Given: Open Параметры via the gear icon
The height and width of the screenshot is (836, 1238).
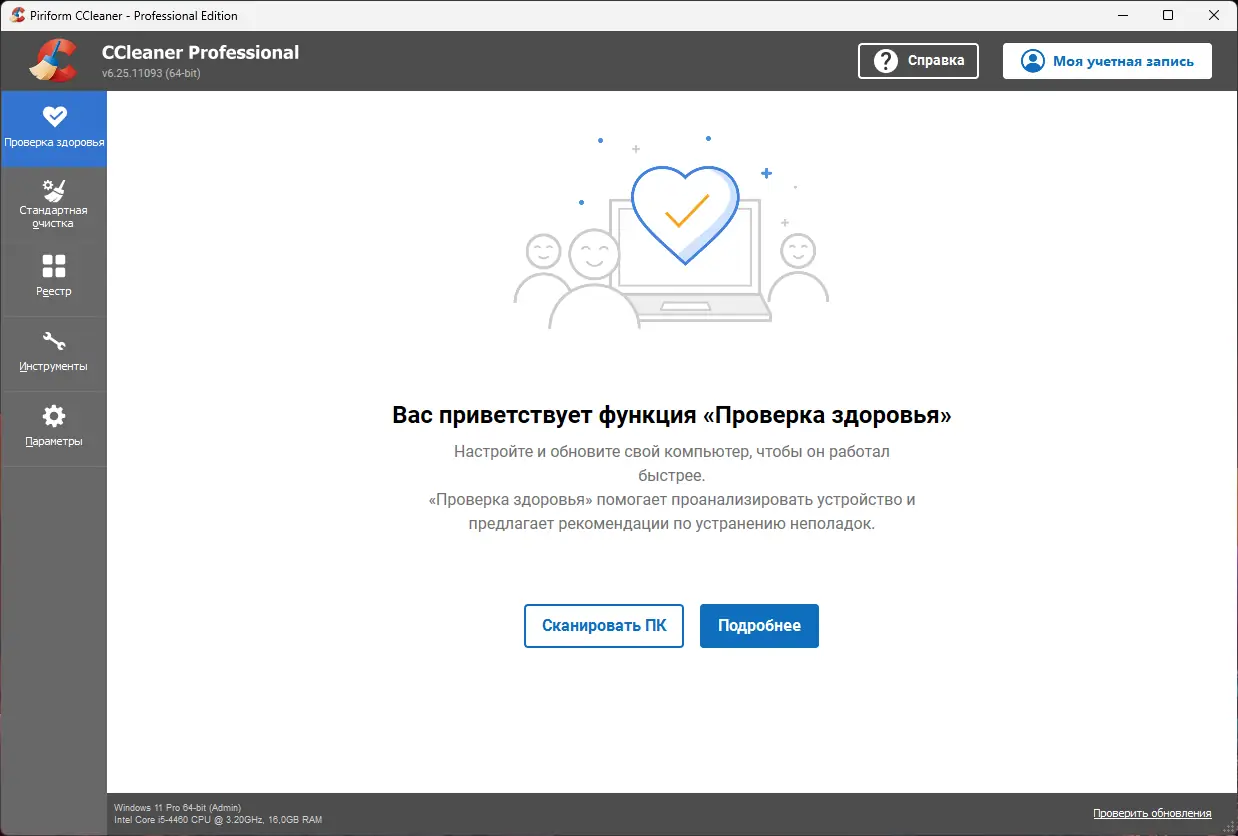Looking at the screenshot, I should pos(54,414).
